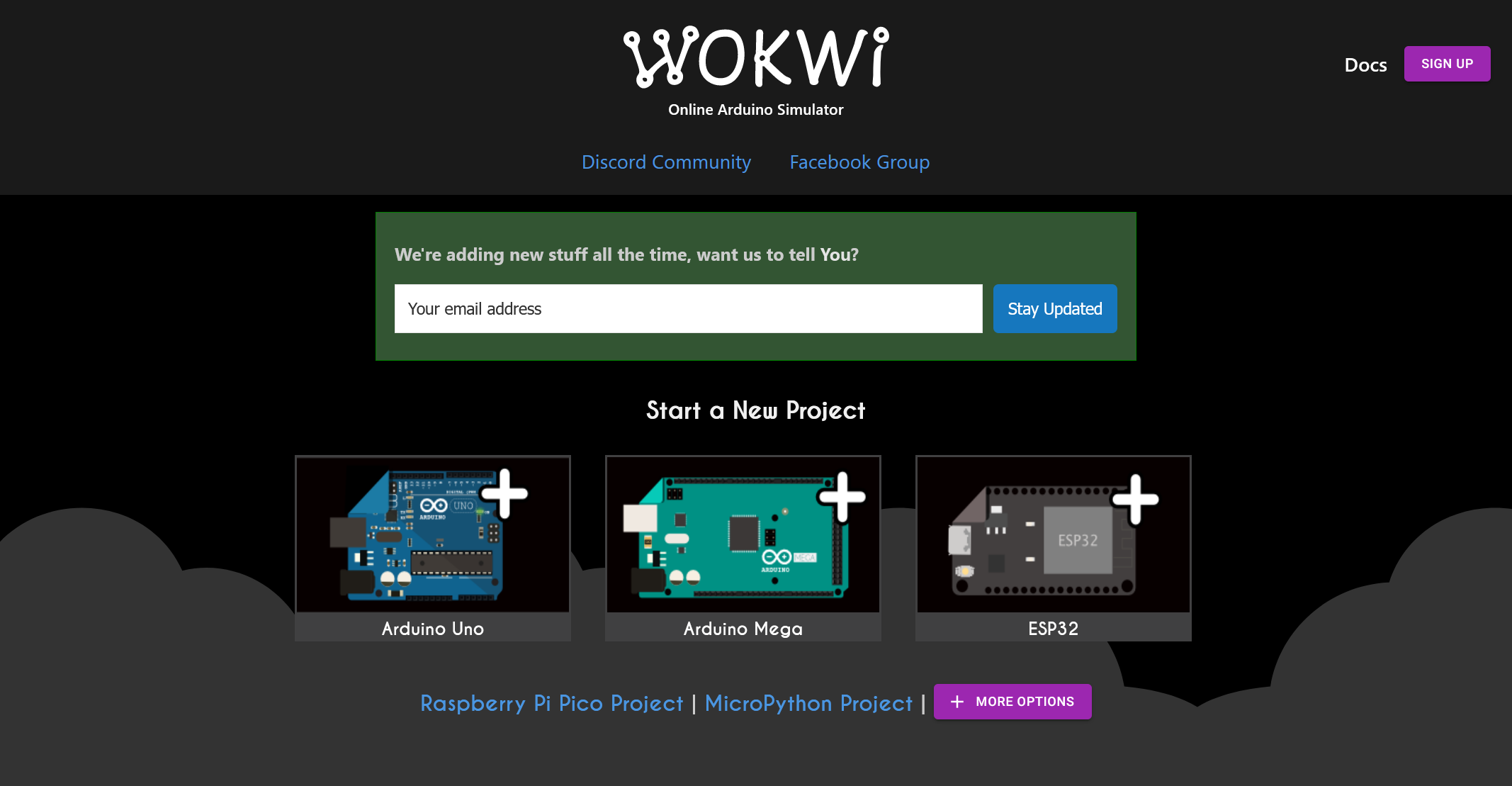Viewport: 1512px width, 786px height.
Task: Open the Discord Community link
Action: coord(667,161)
